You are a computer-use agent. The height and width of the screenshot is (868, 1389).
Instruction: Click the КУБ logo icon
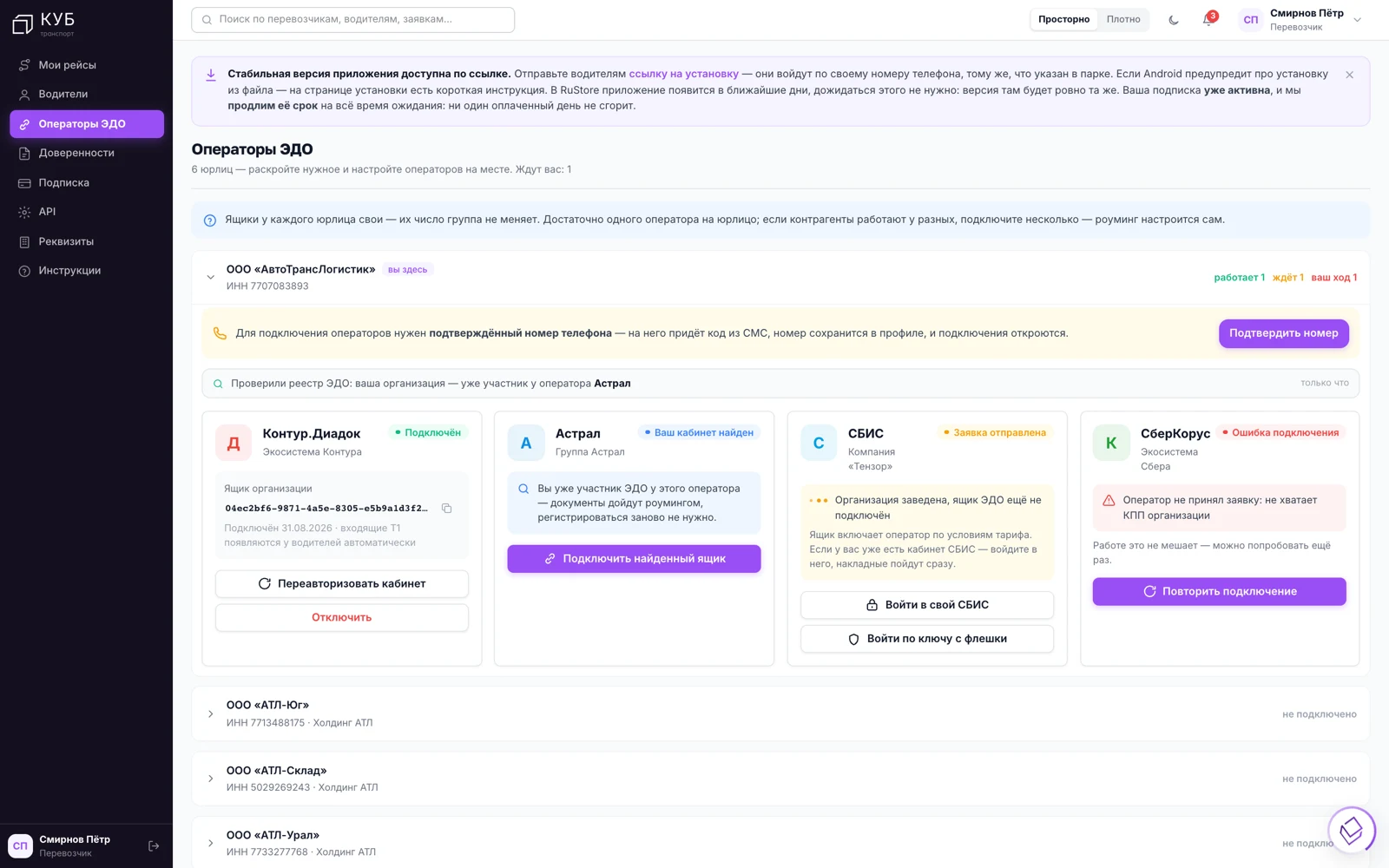coord(23,23)
